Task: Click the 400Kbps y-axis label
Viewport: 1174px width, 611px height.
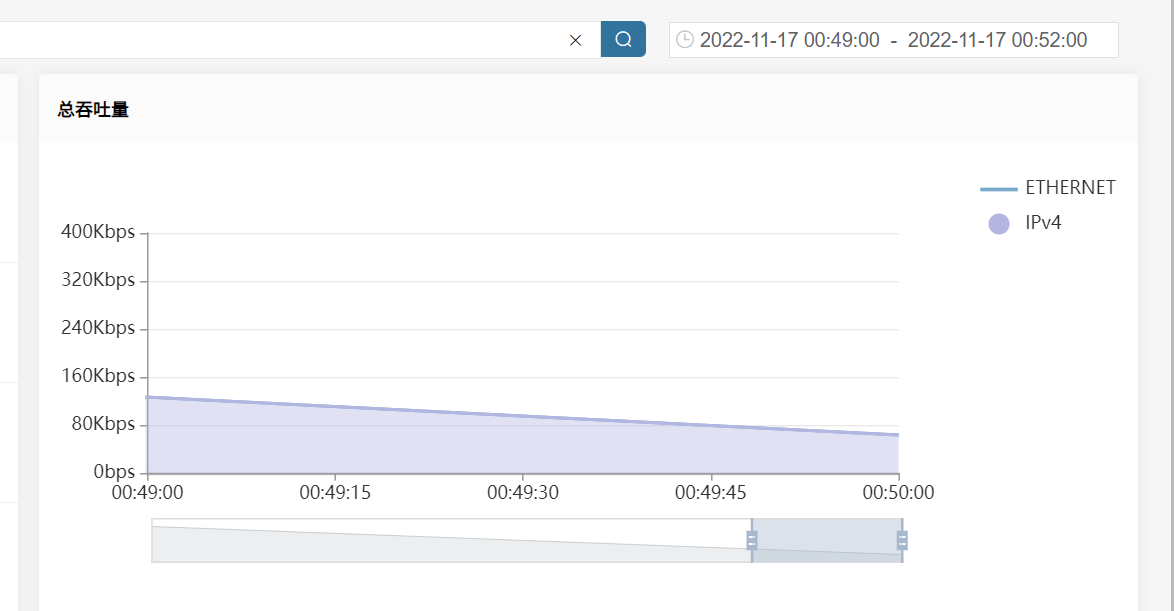Action: coord(98,233)
